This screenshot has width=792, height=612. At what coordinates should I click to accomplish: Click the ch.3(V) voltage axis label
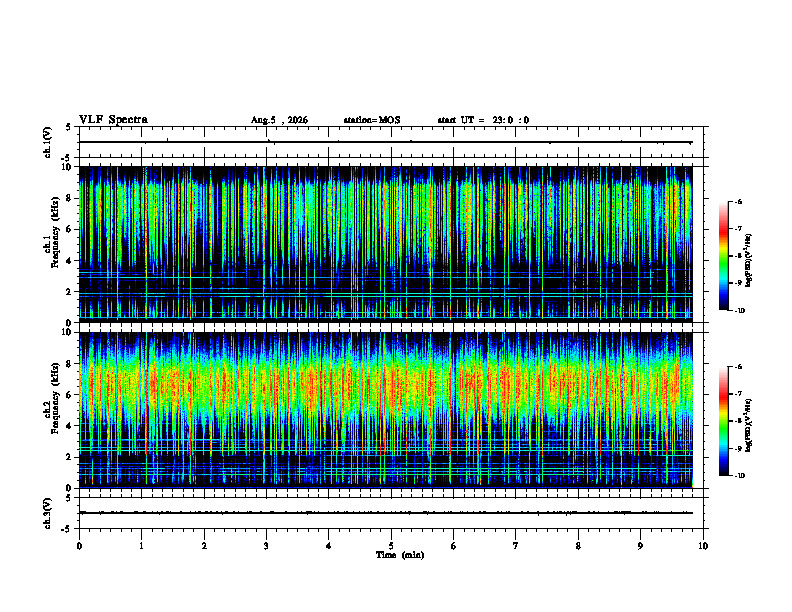click(47, 513)
